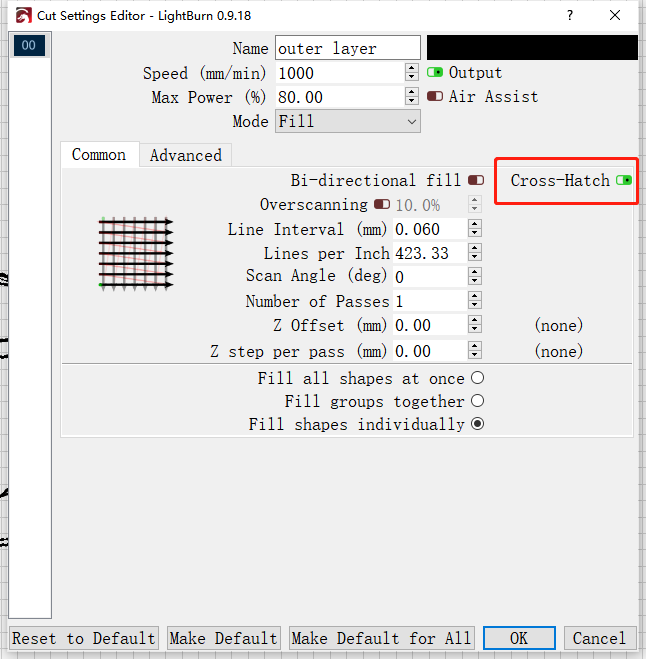Click the Line Interval (mm) field
Screen dimensions: 646x659
430,229
